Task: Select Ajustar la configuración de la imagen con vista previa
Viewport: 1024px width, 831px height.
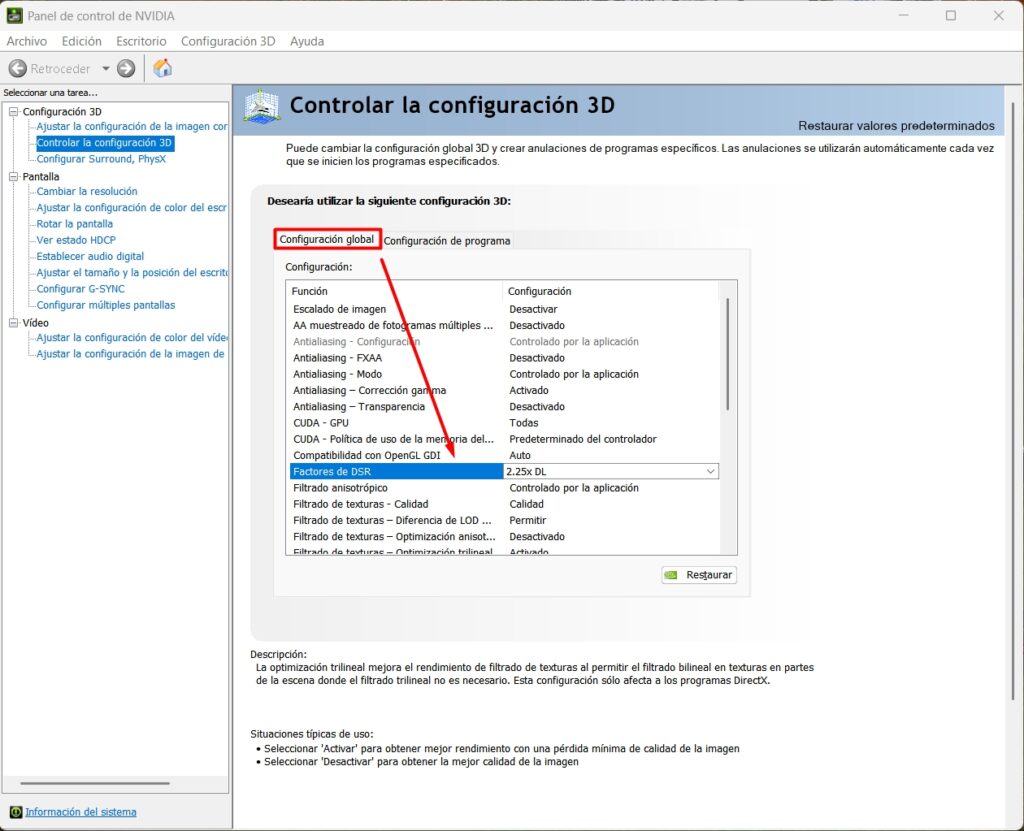Action: pos(132,126)
